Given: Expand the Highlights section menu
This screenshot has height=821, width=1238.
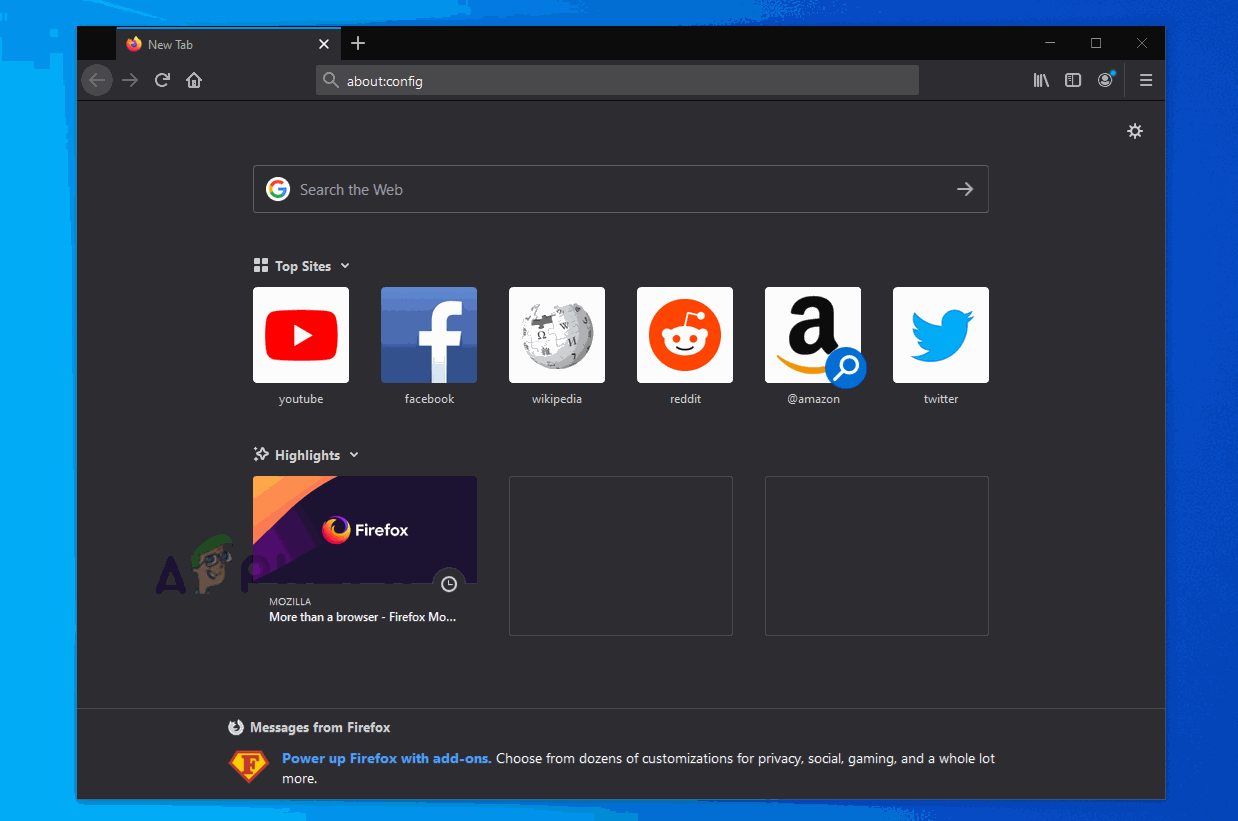Looking at the screenshot, I should click(x=354, y=455).
